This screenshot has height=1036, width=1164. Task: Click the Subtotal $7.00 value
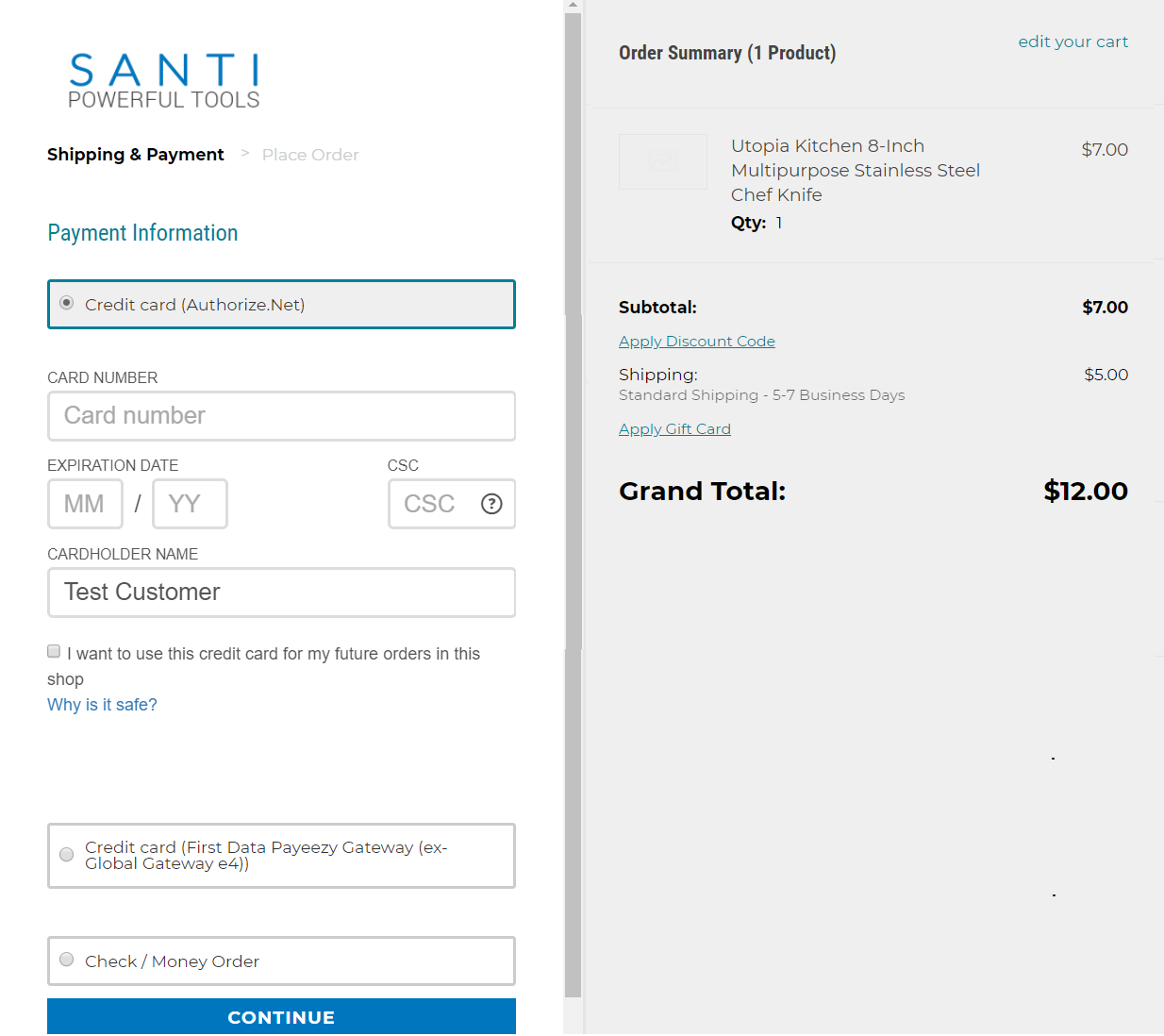tap(1105, 308)
